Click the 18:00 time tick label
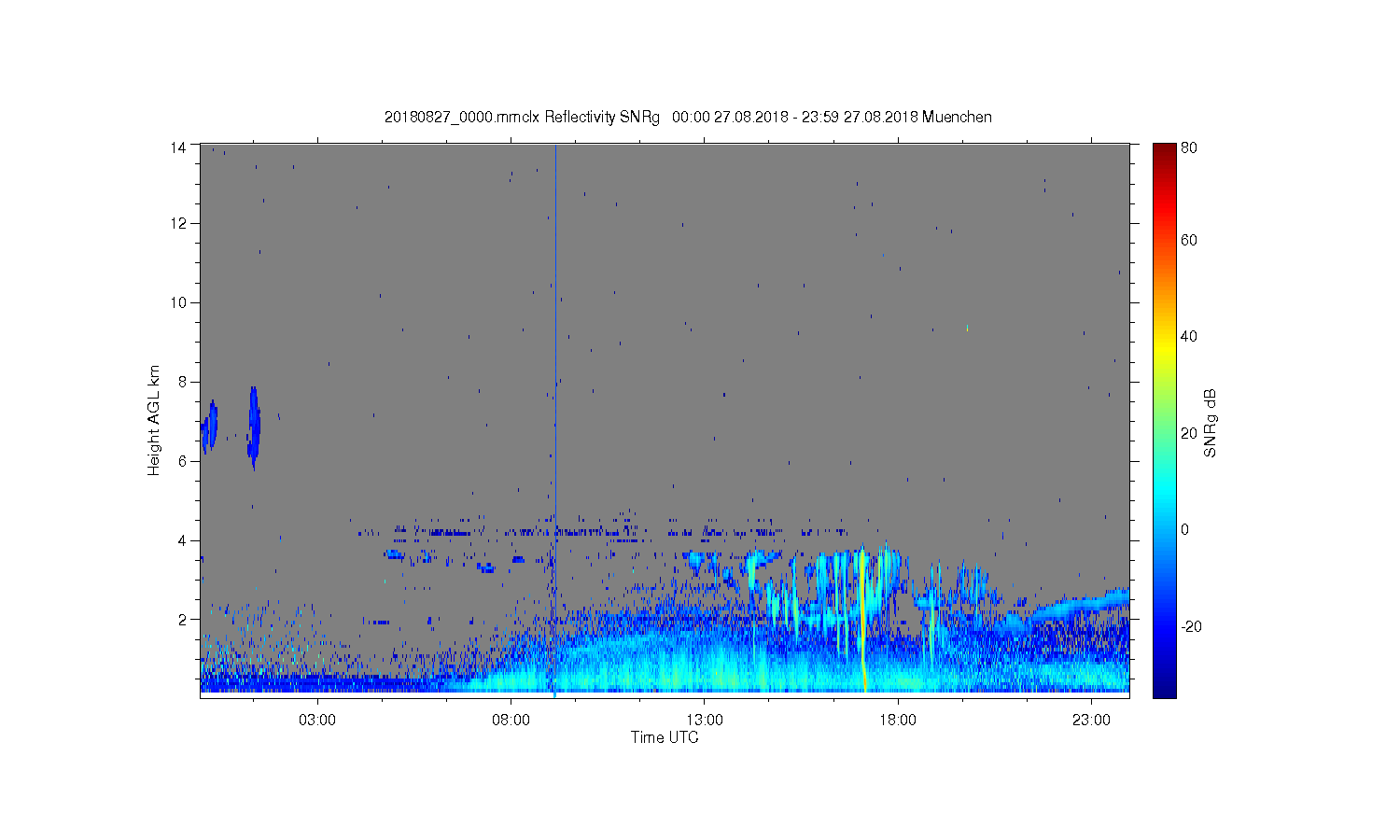1400x840 pixels. pyautogui.click(x=898, y=721)
